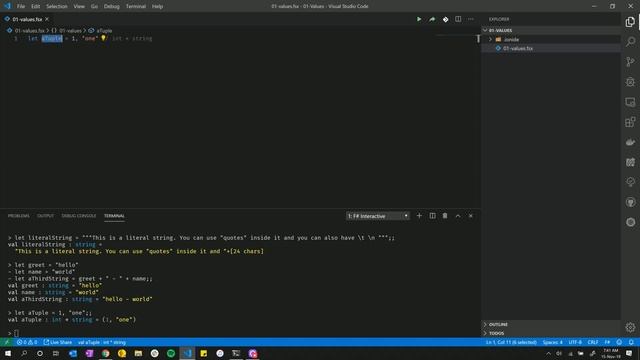The width and height of the screenshot is (640, 360).
Task: Open the File menu
Action: (21, 6)
